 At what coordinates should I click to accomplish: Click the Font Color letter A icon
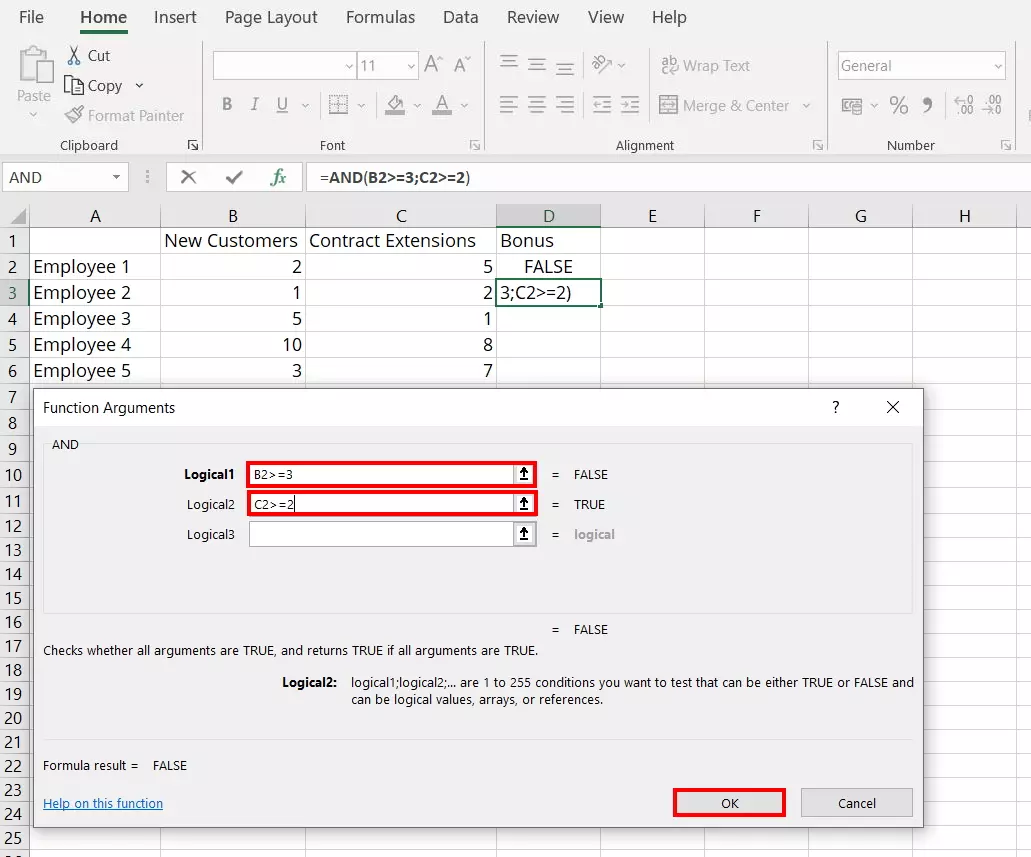pos(442,105)
